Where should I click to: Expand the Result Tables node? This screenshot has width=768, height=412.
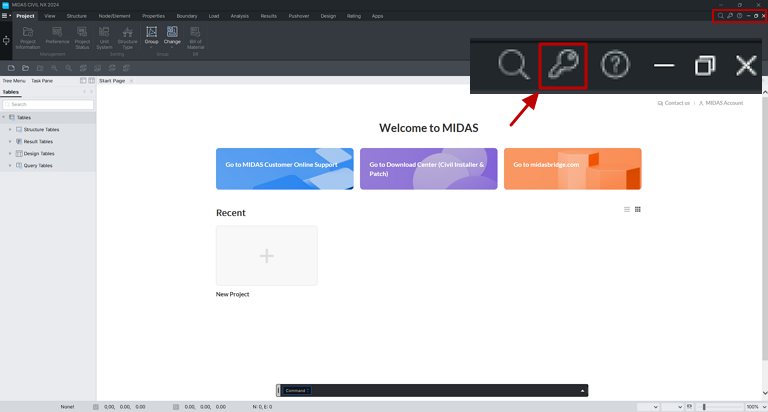pyautogui.click(x=10, y=142)
